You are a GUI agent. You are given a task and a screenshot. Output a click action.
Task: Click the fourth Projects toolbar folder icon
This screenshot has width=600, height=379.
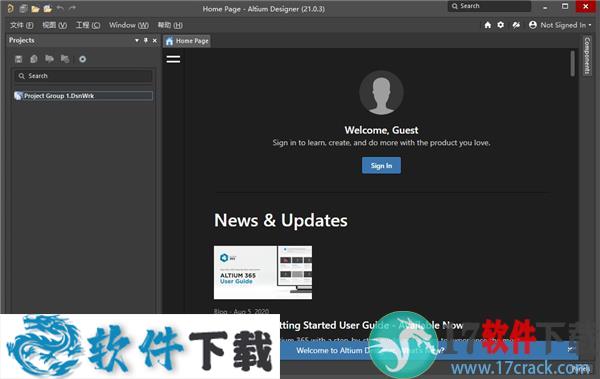[x=65, y=59]
